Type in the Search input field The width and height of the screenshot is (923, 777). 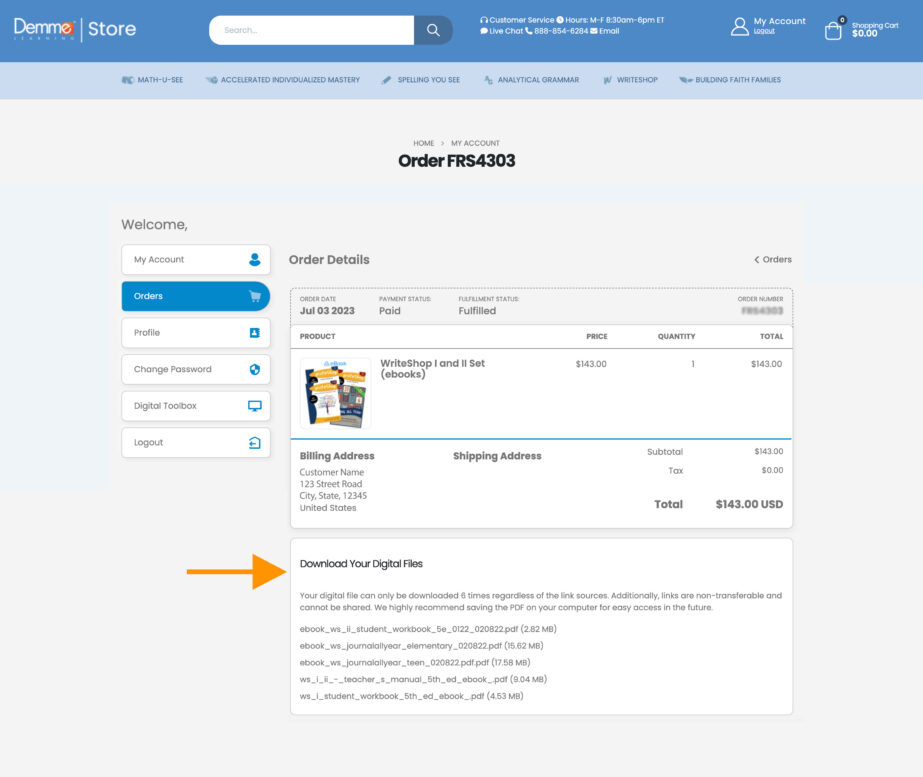[312, 30]
